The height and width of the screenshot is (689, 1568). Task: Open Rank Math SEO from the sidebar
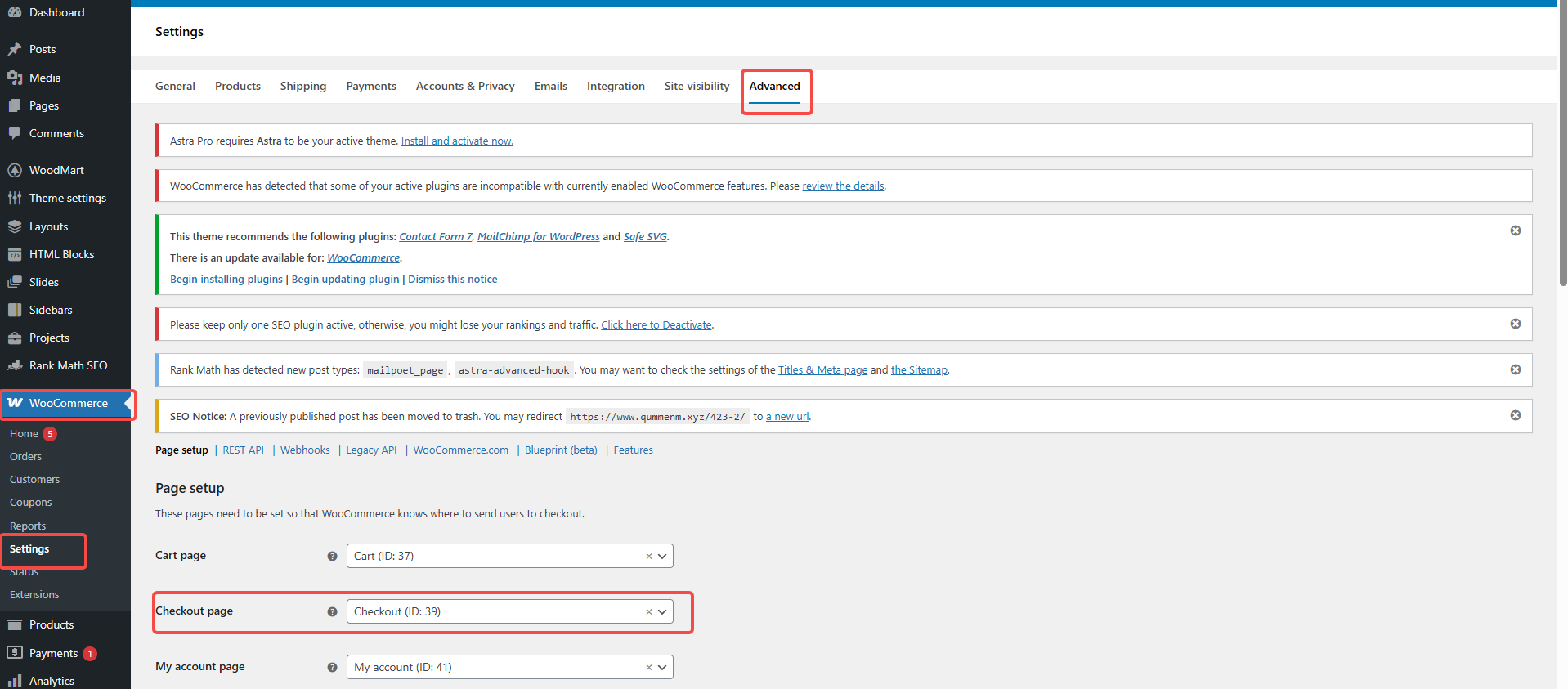68,365
